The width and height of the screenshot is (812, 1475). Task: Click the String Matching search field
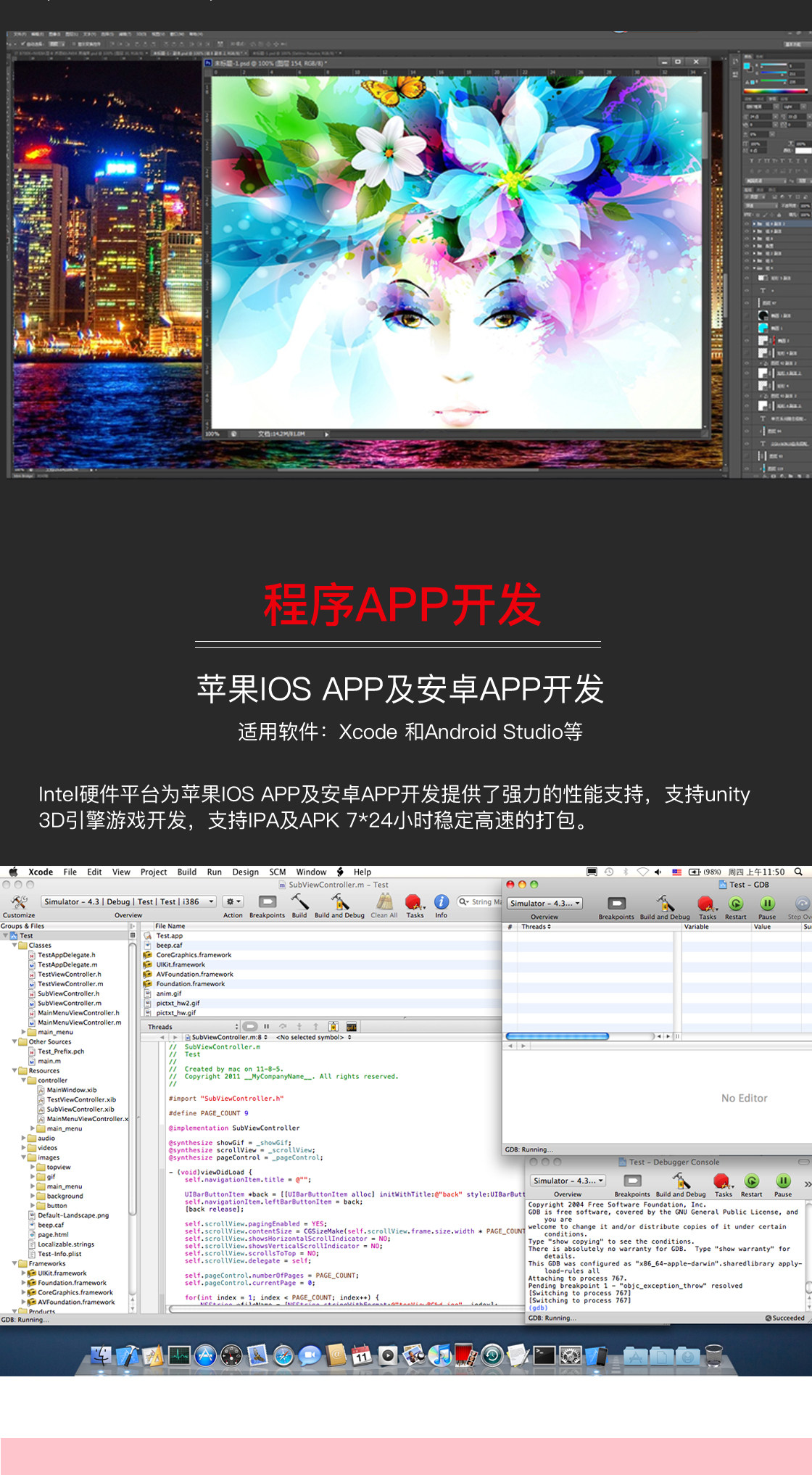pyautogui.click(x=480, y=902)
